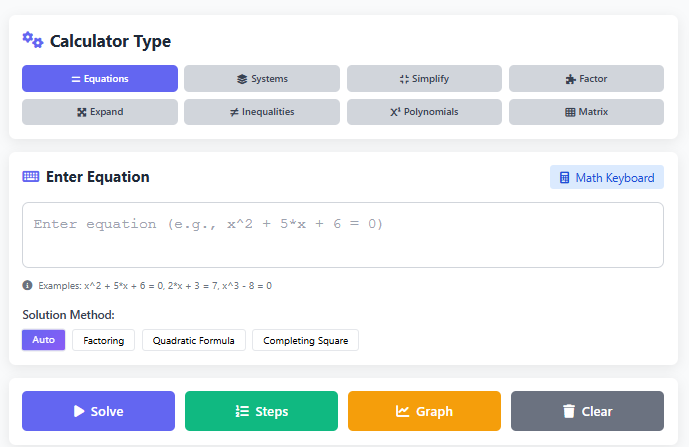This screenshot has height=447, width=689.
Task: Choose the Inequalities calculator type
Action: click(262, 112)
